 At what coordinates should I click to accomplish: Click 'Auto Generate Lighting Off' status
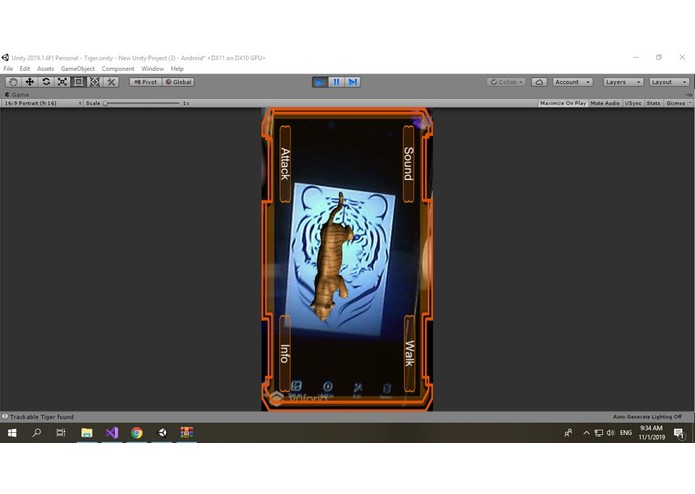[647, 416]
